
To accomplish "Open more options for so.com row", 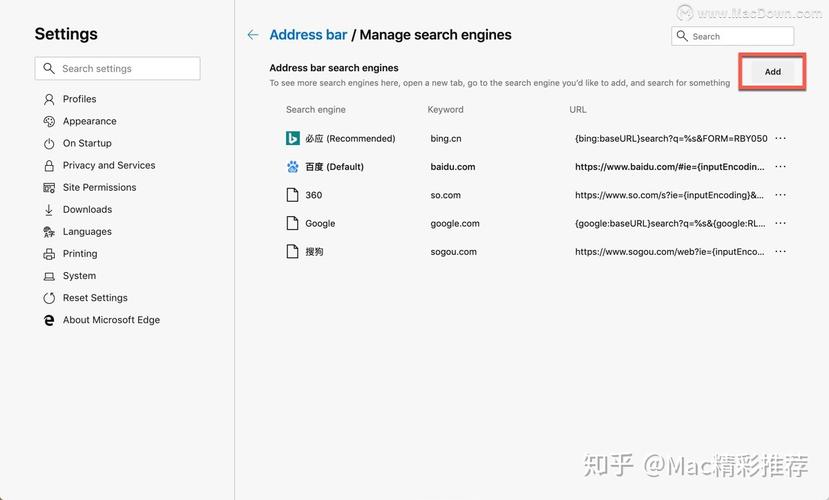I will pyautogui.click(x=780, y=195).
